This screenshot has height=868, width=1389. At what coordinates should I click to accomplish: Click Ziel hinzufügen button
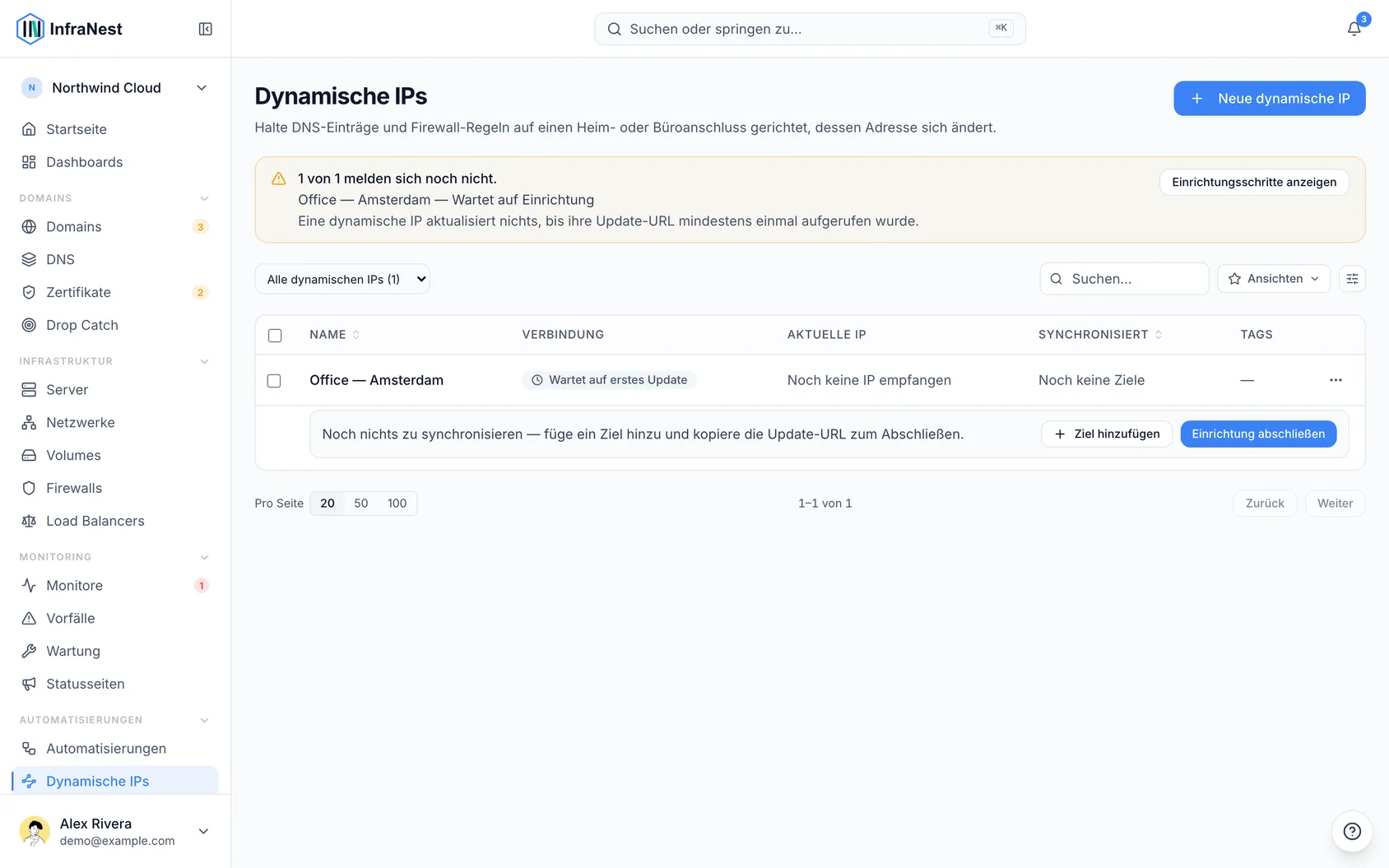click(1107, 434)
